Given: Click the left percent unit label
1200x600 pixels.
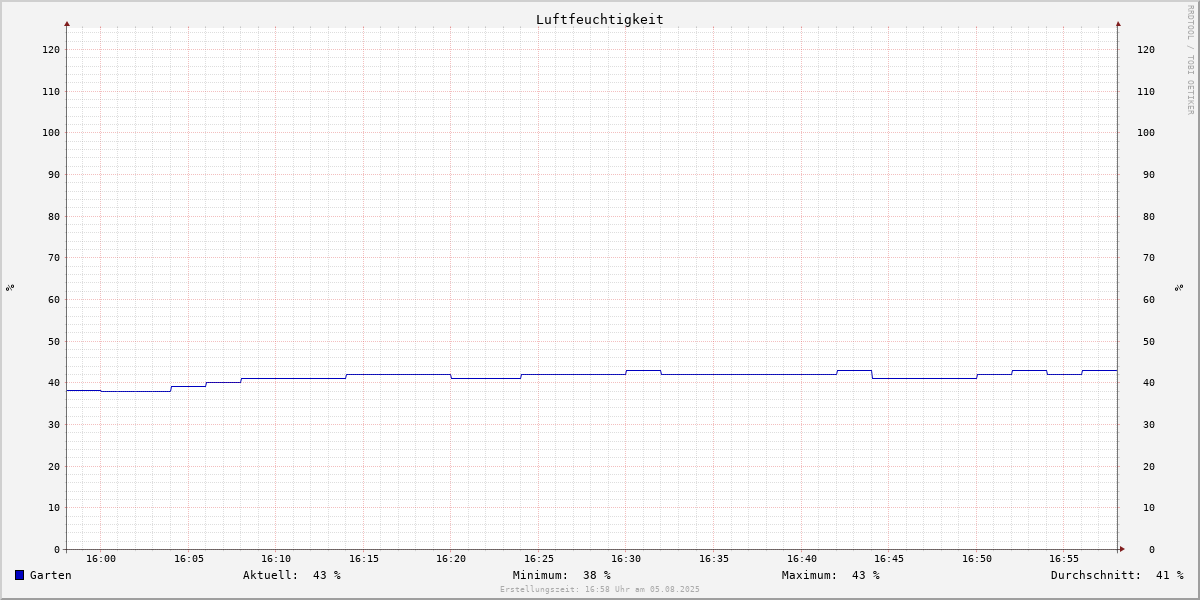Looking at the screenshot, I should tap(10, 287).
